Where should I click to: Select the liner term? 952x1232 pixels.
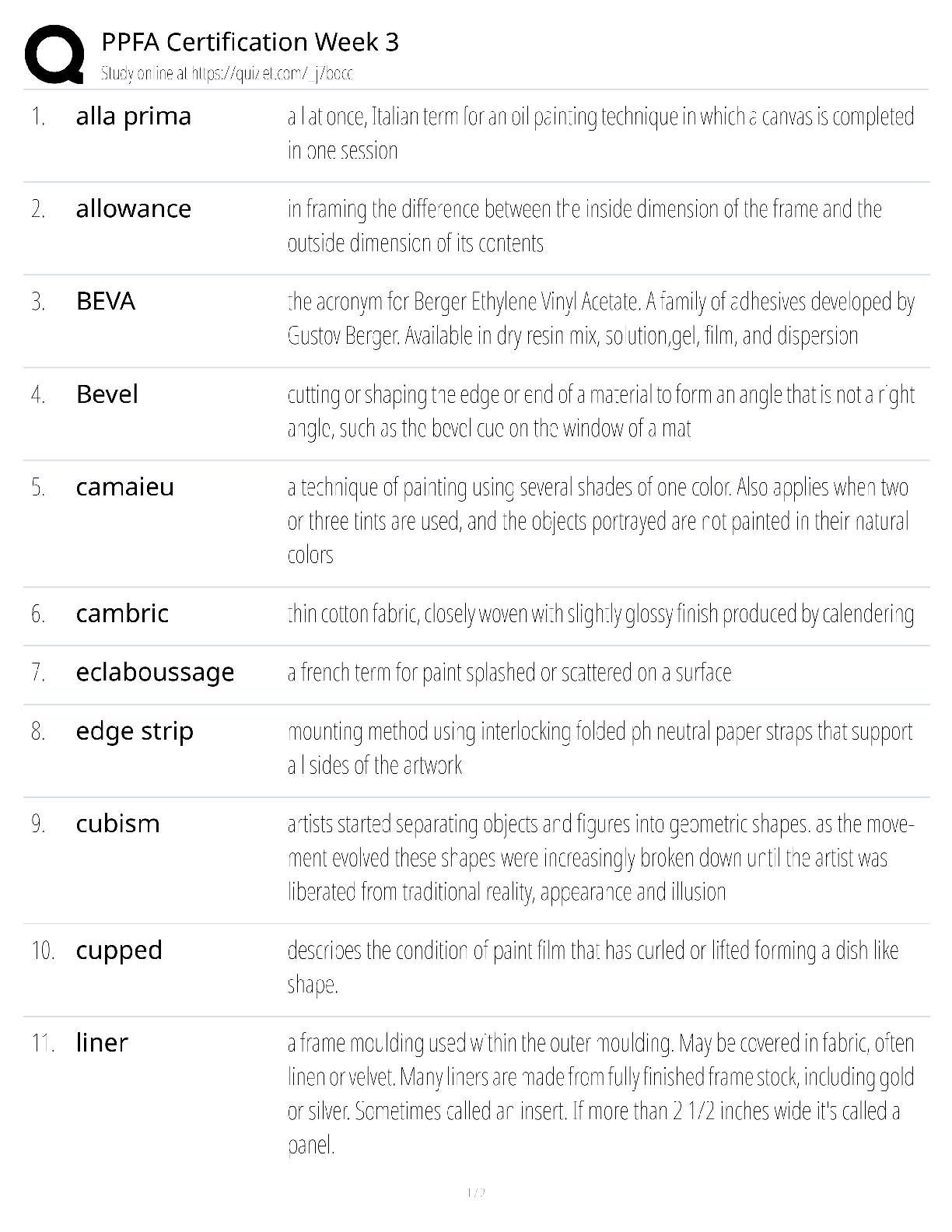(102, 1042)
